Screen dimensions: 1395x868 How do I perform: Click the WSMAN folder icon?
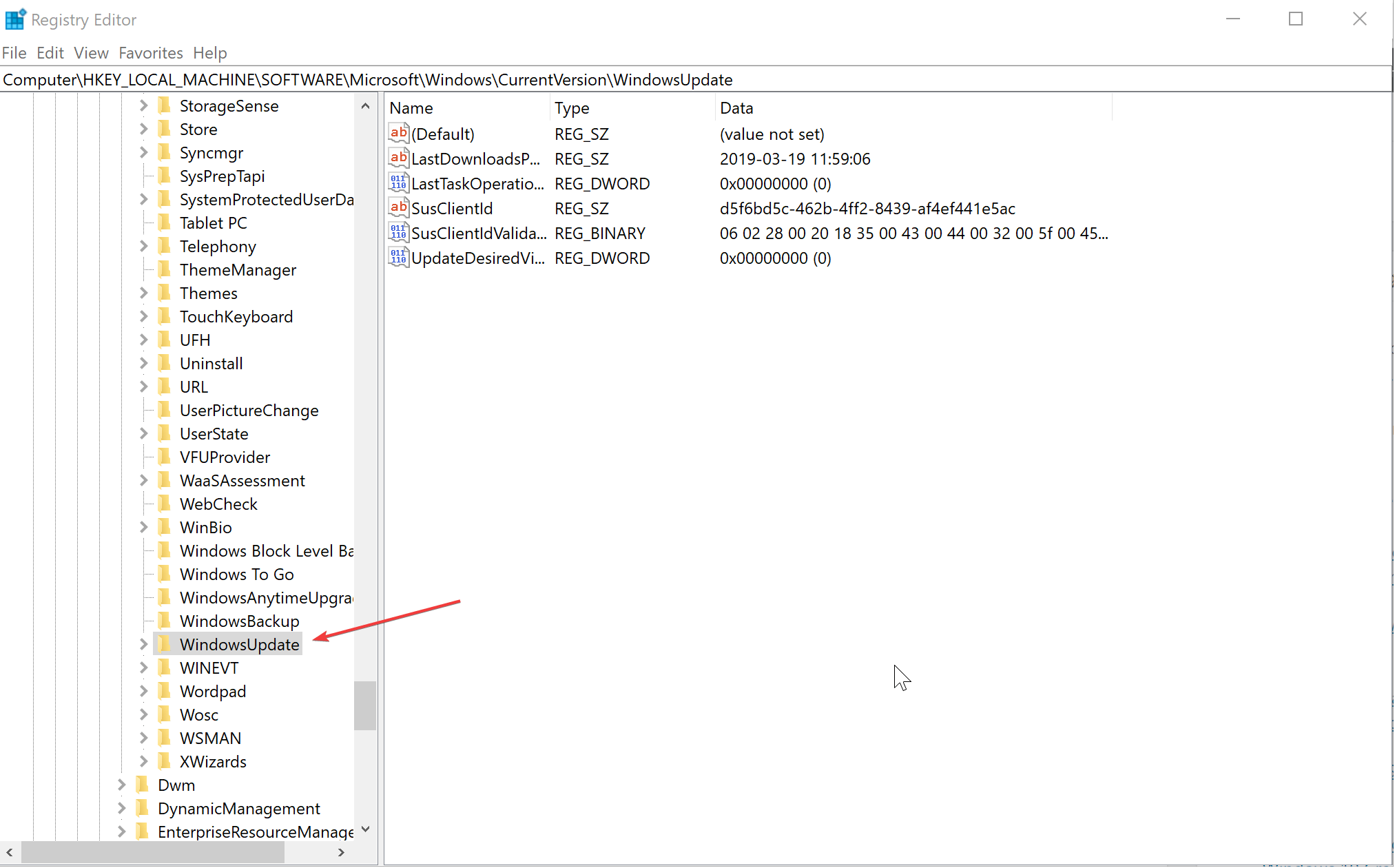(x=165, y=738)
